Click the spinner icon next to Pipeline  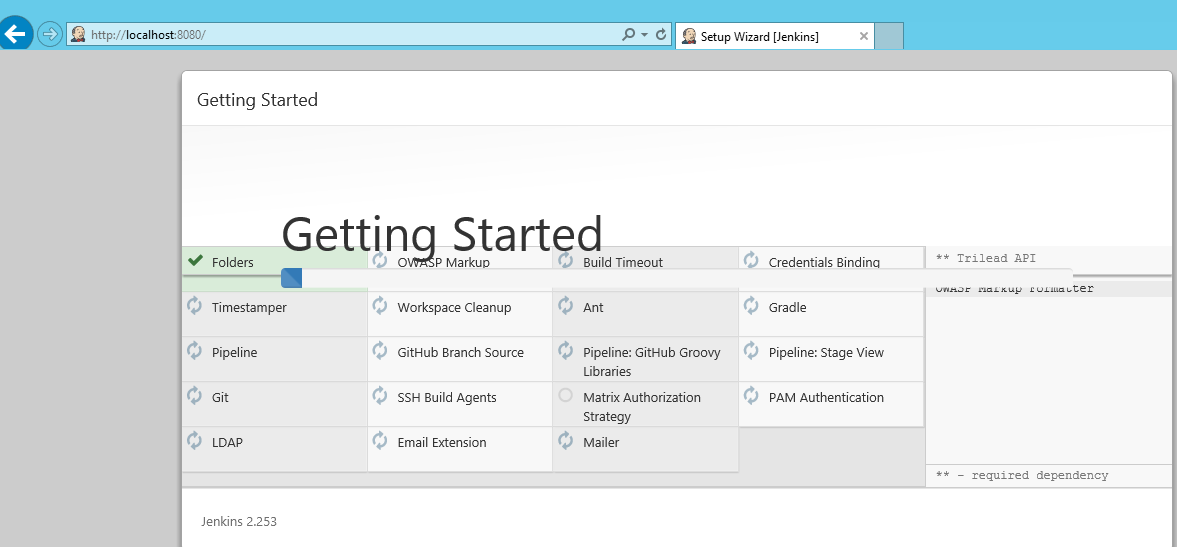194,350
